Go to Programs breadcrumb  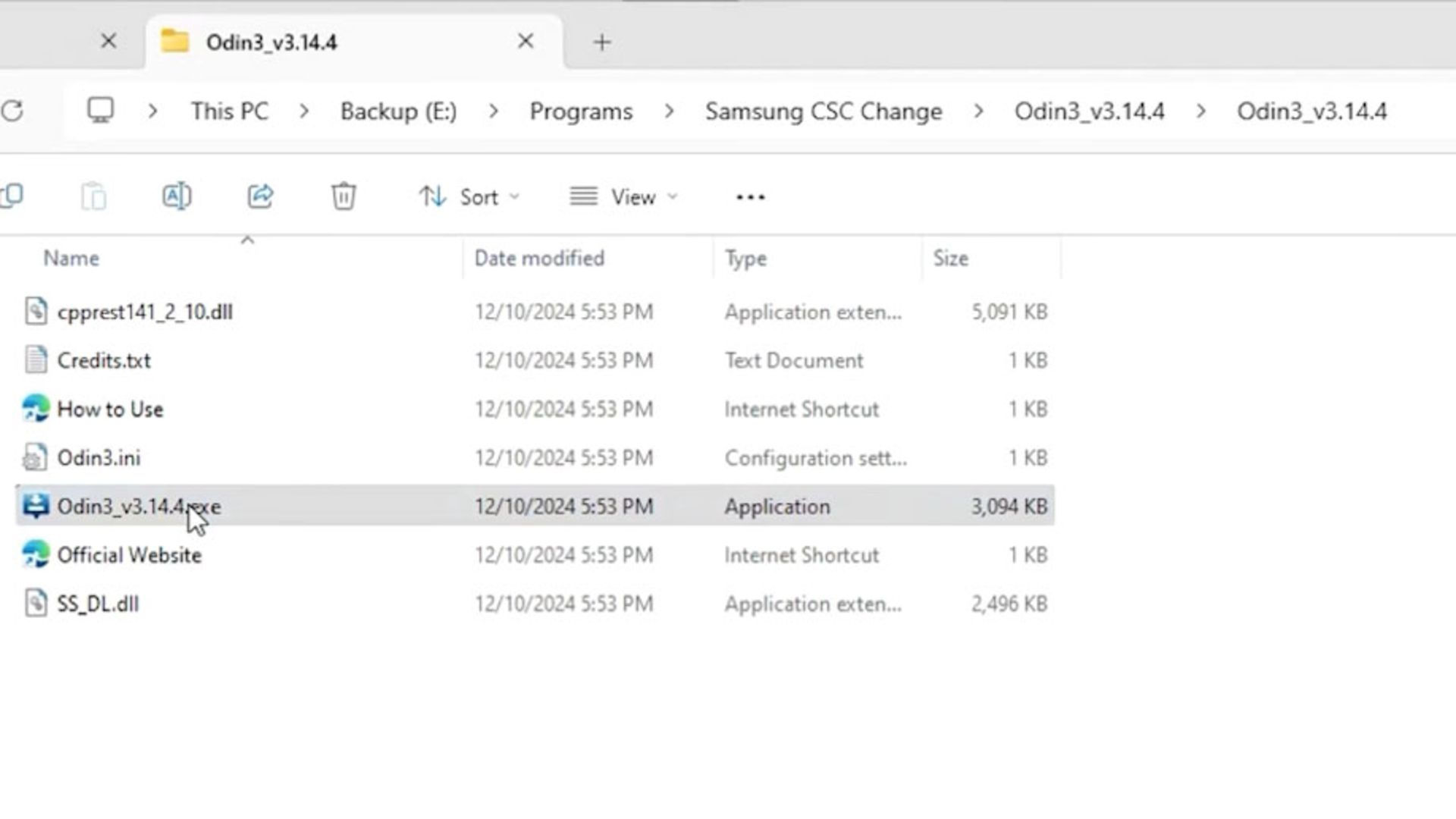tap(581, 111)
